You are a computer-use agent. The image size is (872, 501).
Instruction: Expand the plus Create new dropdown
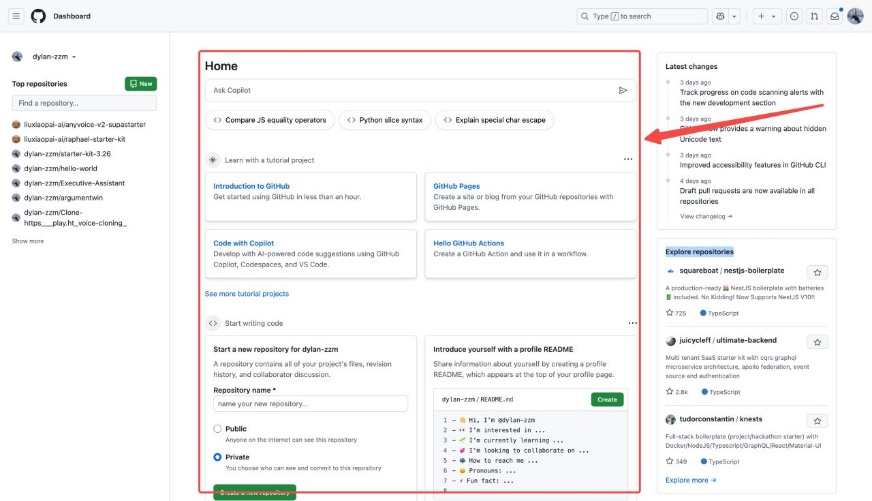pyautogui.click(x=767, y=16)
